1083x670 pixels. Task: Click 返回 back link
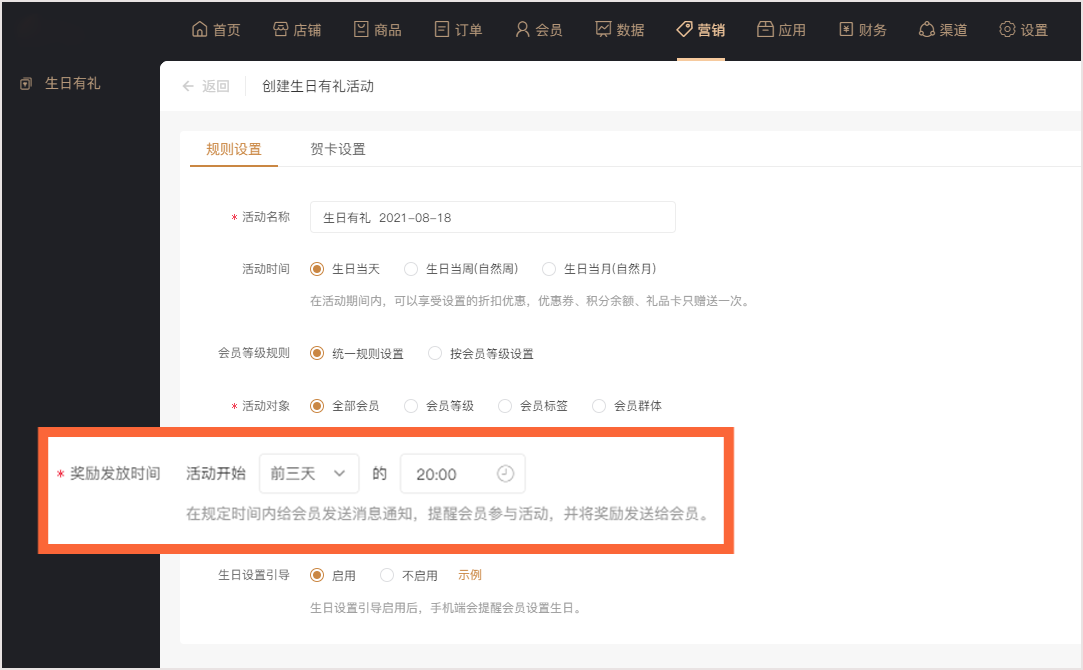point(206,86)
